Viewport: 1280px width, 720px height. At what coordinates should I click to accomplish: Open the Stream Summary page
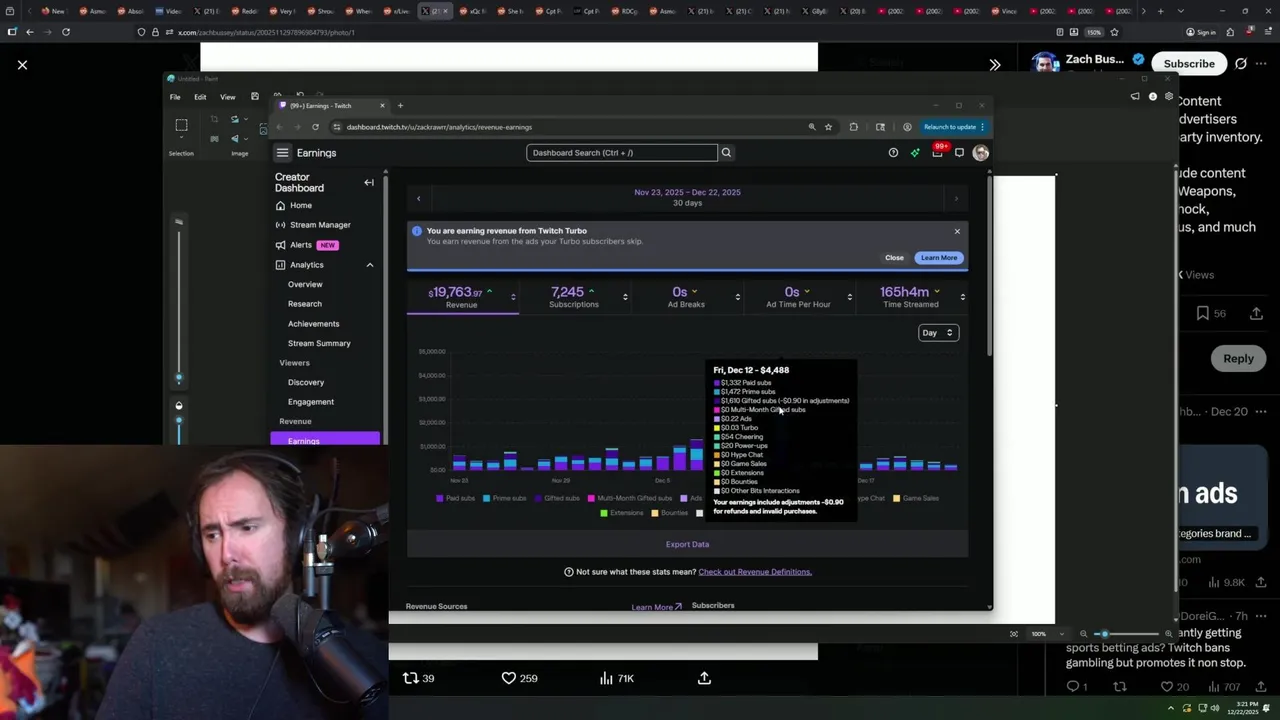point(319,343)
